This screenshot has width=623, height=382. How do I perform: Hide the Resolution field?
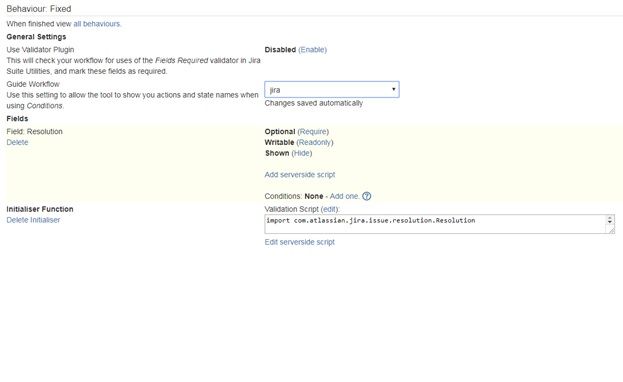(x=302, y=153)
